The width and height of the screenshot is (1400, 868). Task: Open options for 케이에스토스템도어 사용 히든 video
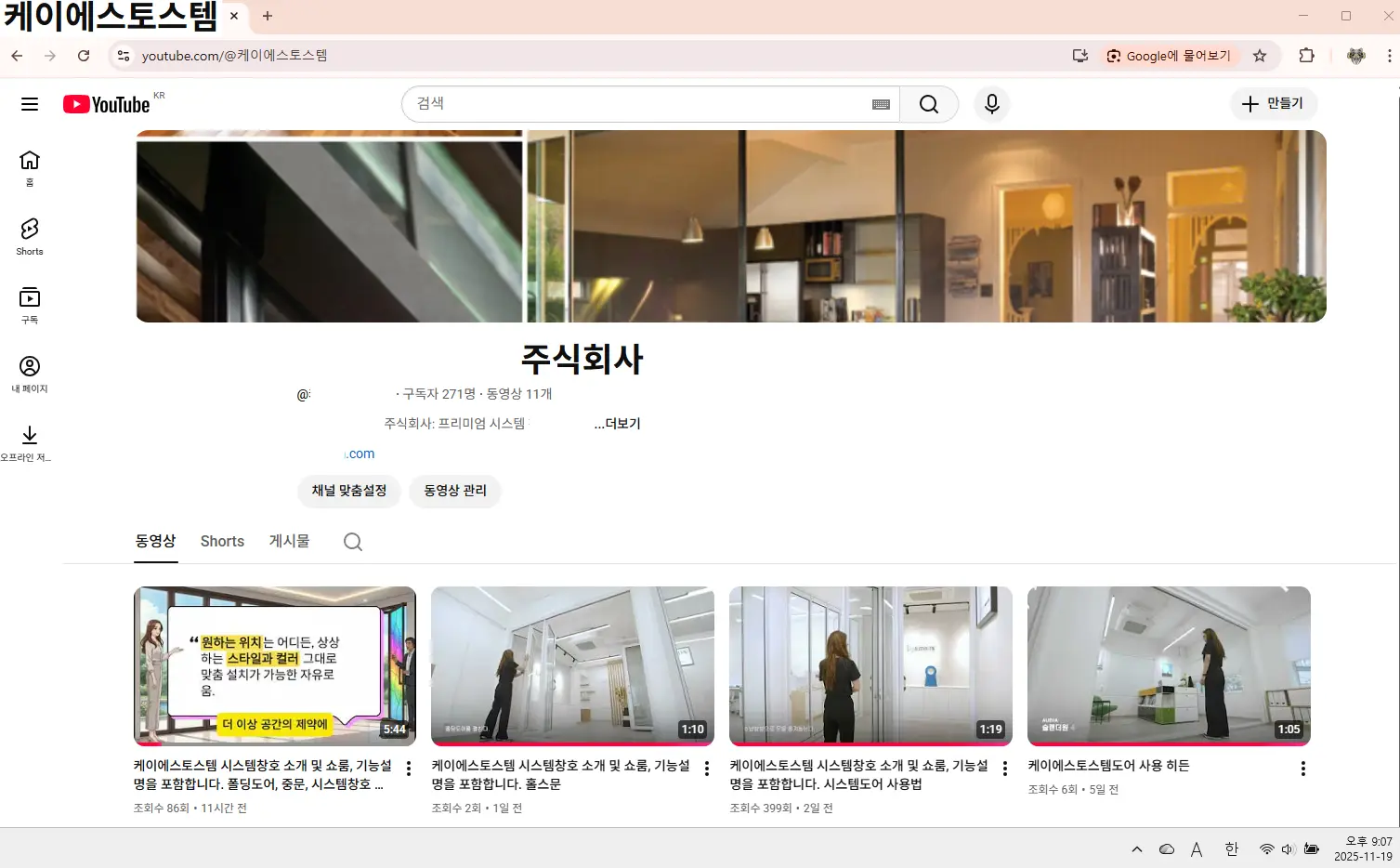click(1302, 768)
